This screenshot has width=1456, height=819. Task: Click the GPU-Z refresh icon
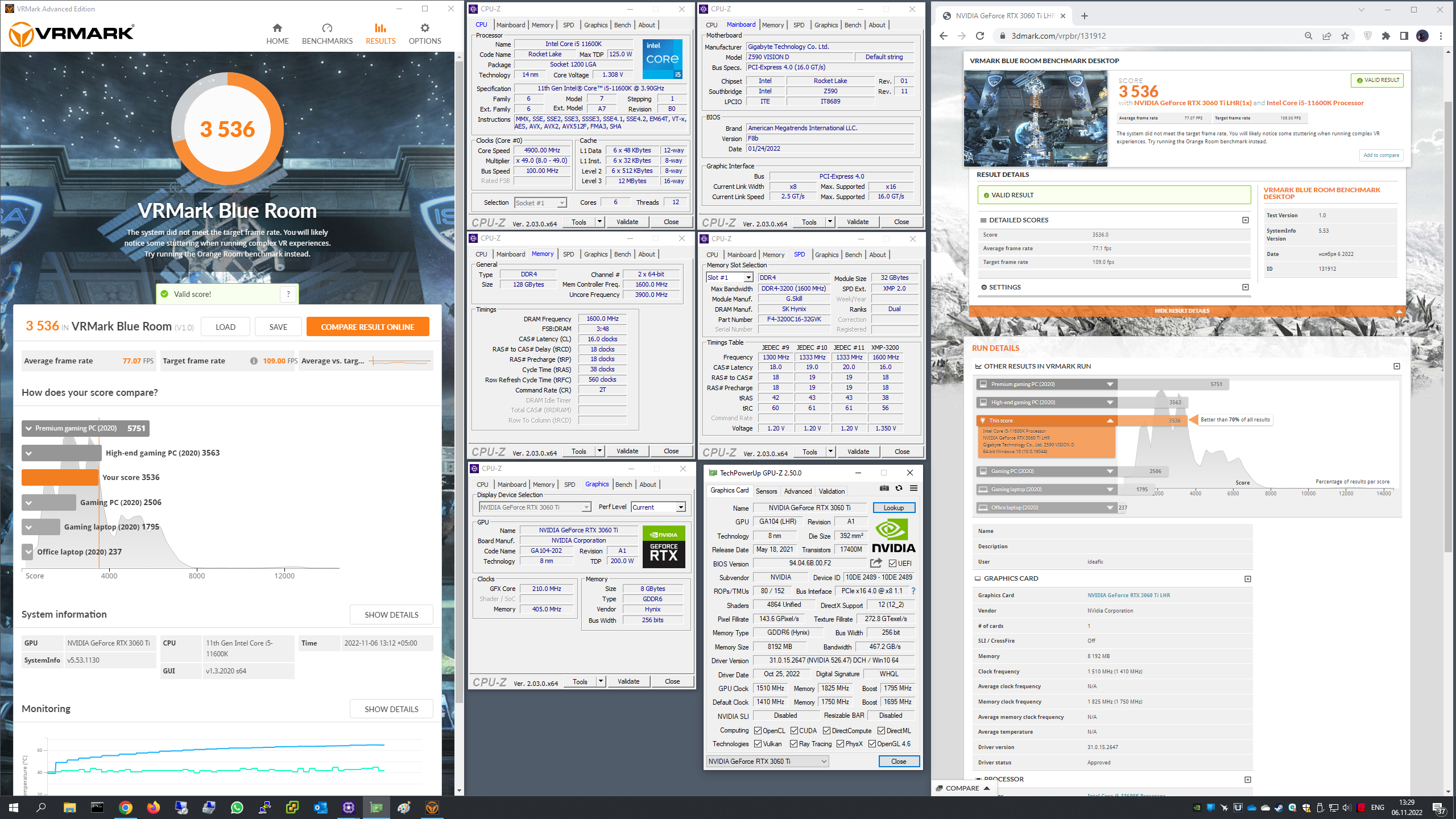899,489
